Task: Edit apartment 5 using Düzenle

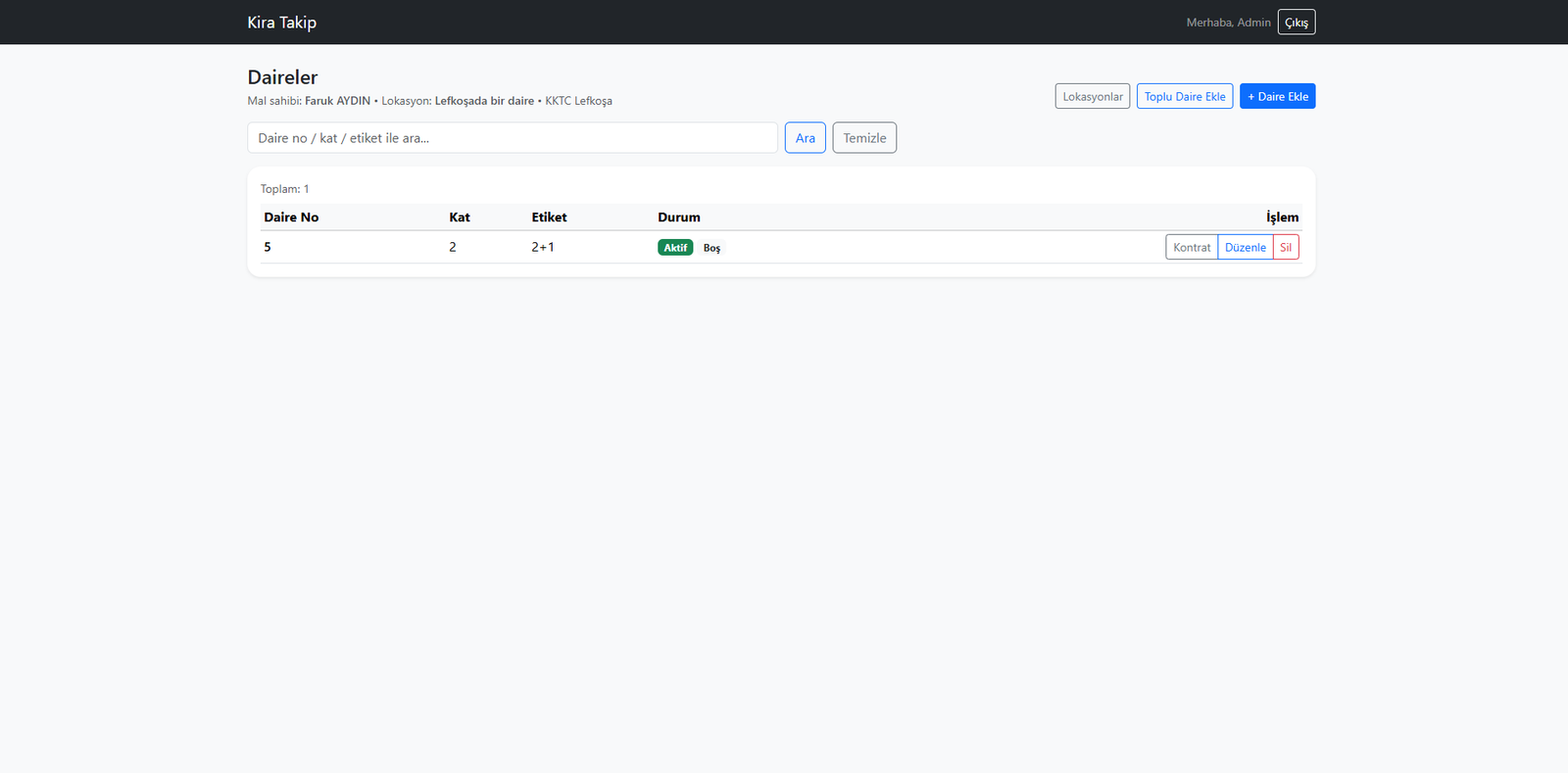Action: coord(1245,248)
